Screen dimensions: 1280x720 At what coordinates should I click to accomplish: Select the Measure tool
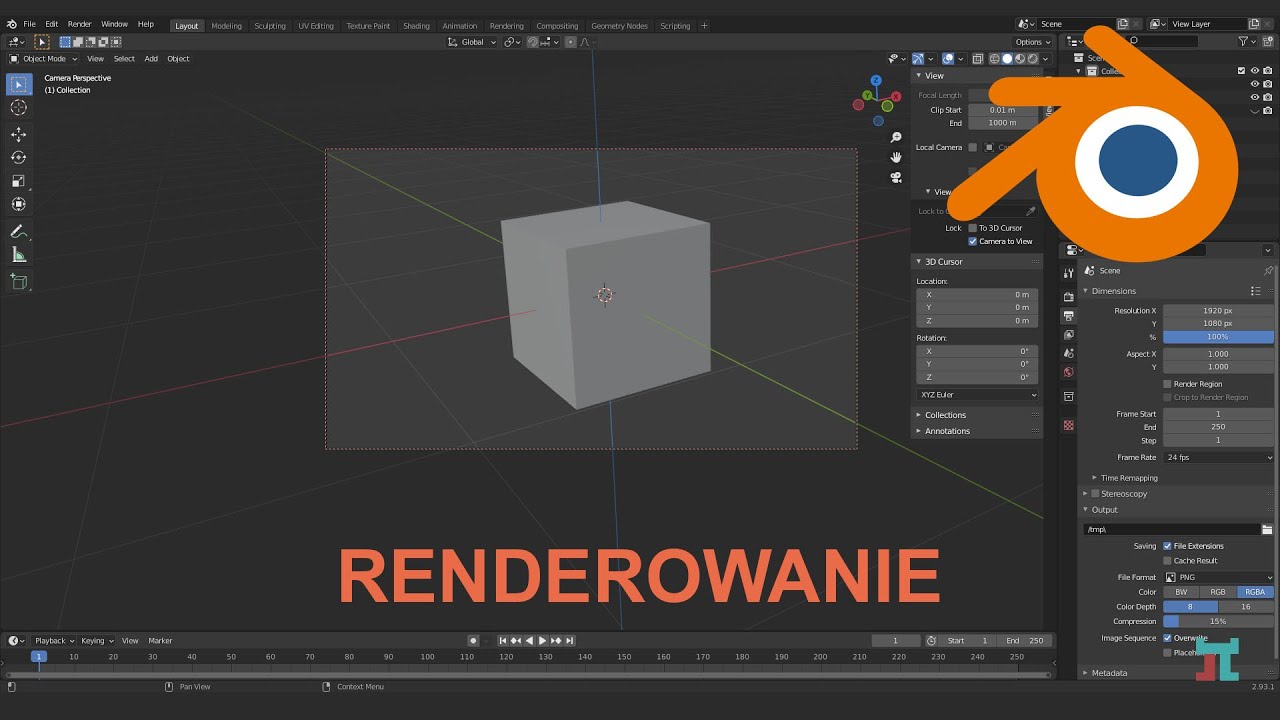tap(18, 255)
